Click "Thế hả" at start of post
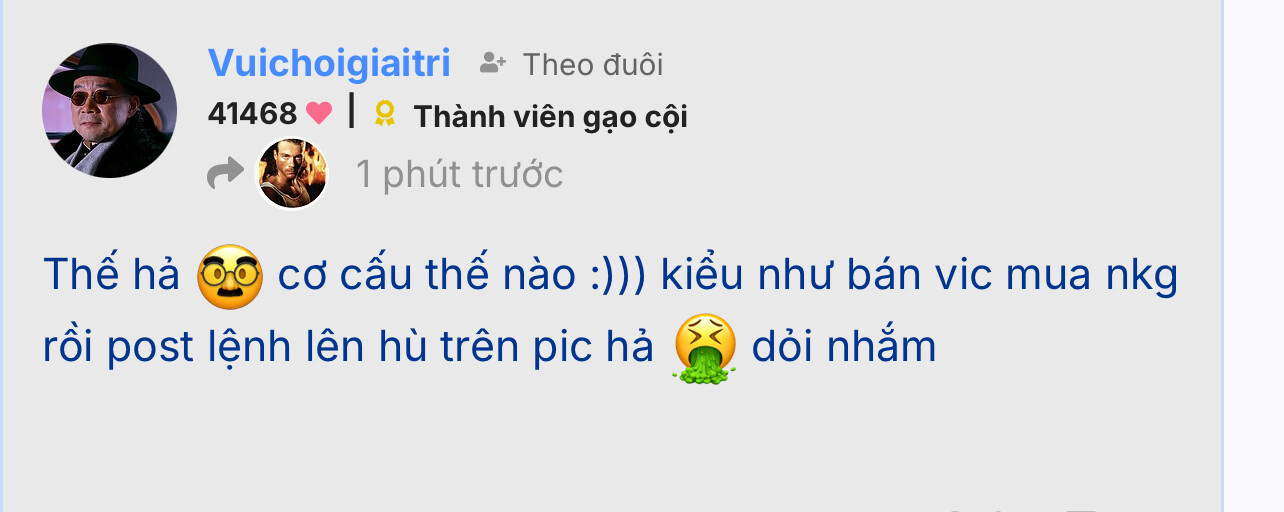1284x512 pixels. 111,275
